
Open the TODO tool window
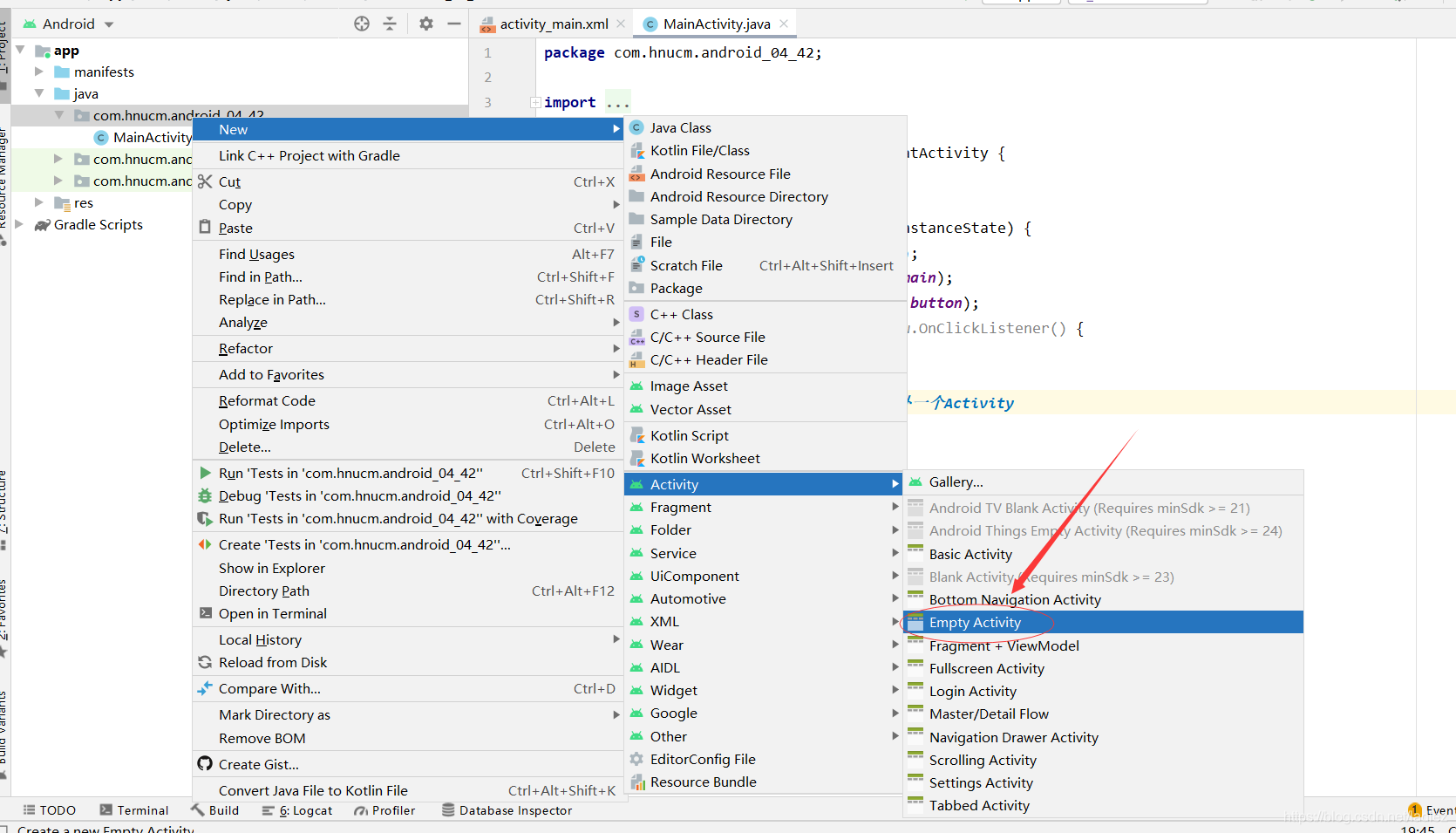tap(49, 810)
